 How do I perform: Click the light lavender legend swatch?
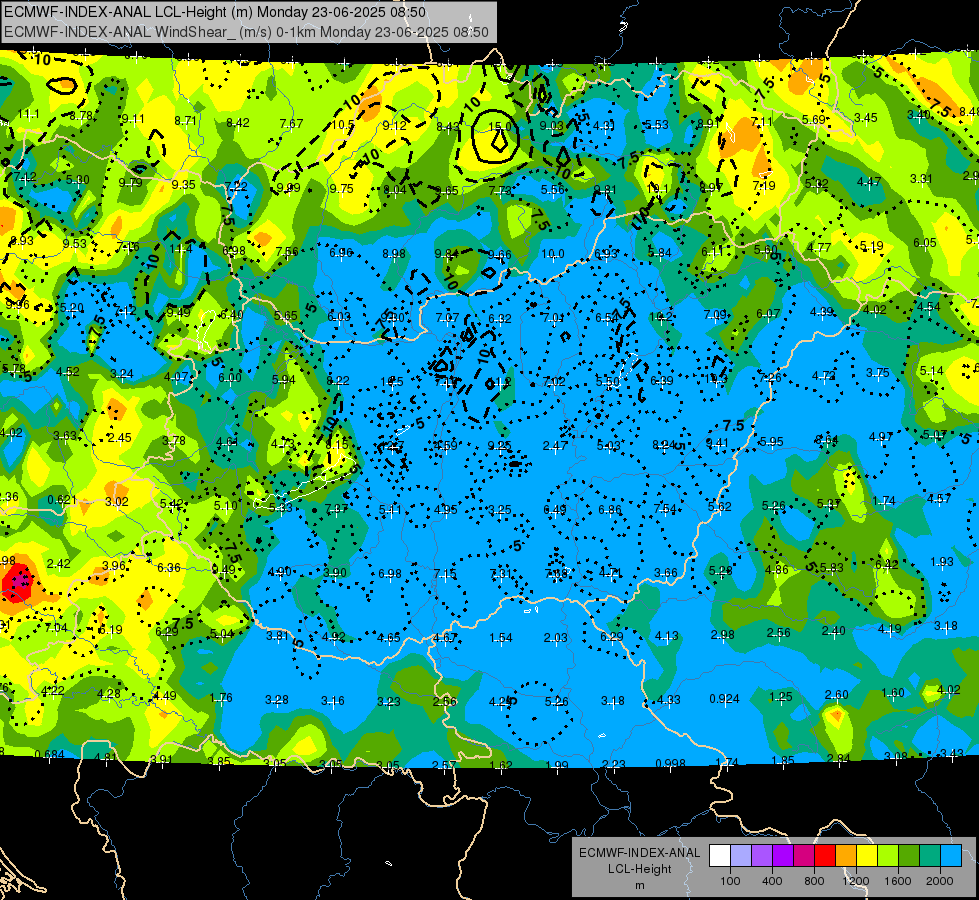click(x=741, y=855)
